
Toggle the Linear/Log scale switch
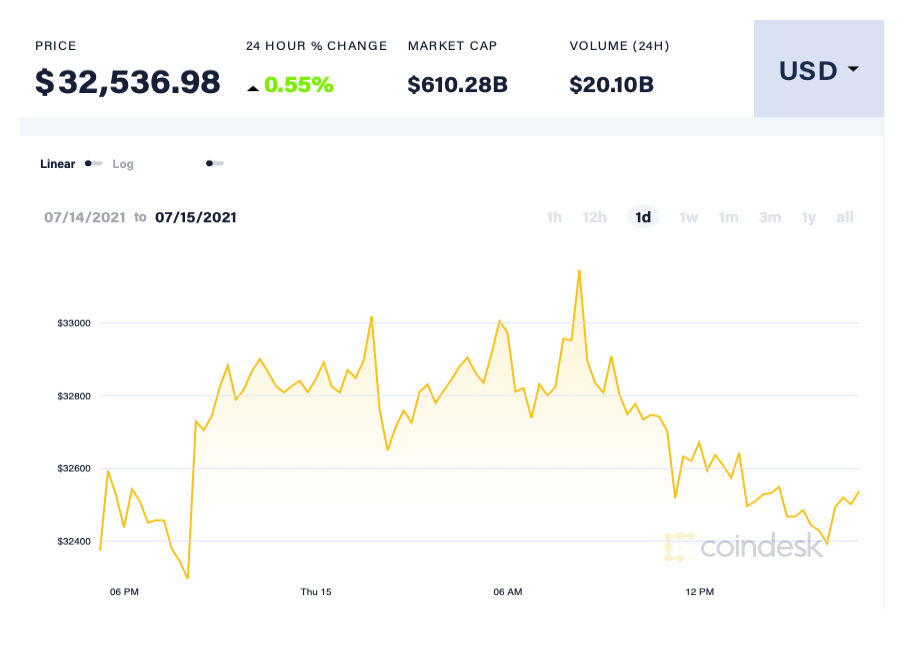(x=93, y=163)
